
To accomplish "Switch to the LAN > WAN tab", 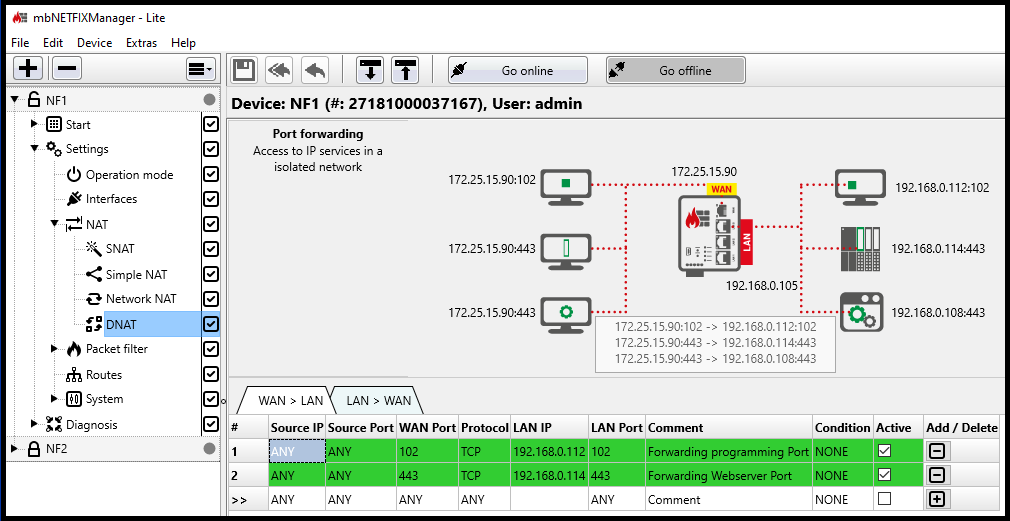I will (x=379, y=401).
